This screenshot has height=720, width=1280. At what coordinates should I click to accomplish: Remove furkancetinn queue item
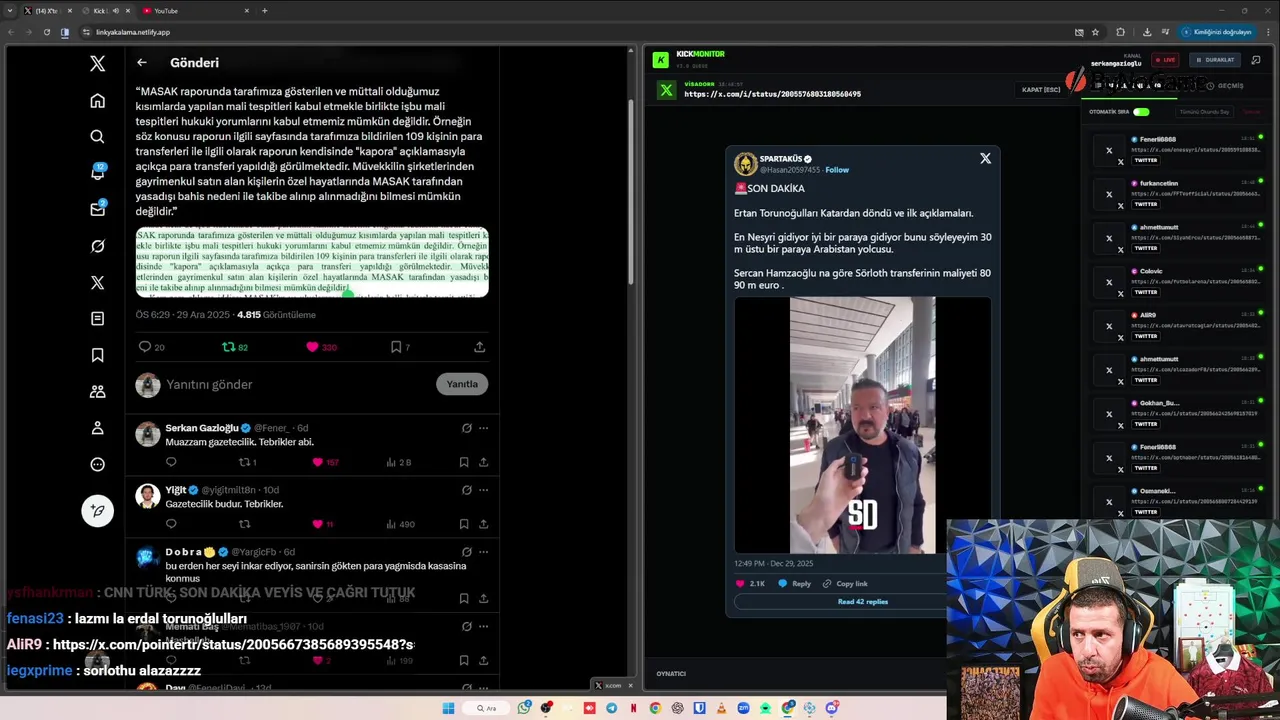pyautogui.click(x=1108, y=194)
